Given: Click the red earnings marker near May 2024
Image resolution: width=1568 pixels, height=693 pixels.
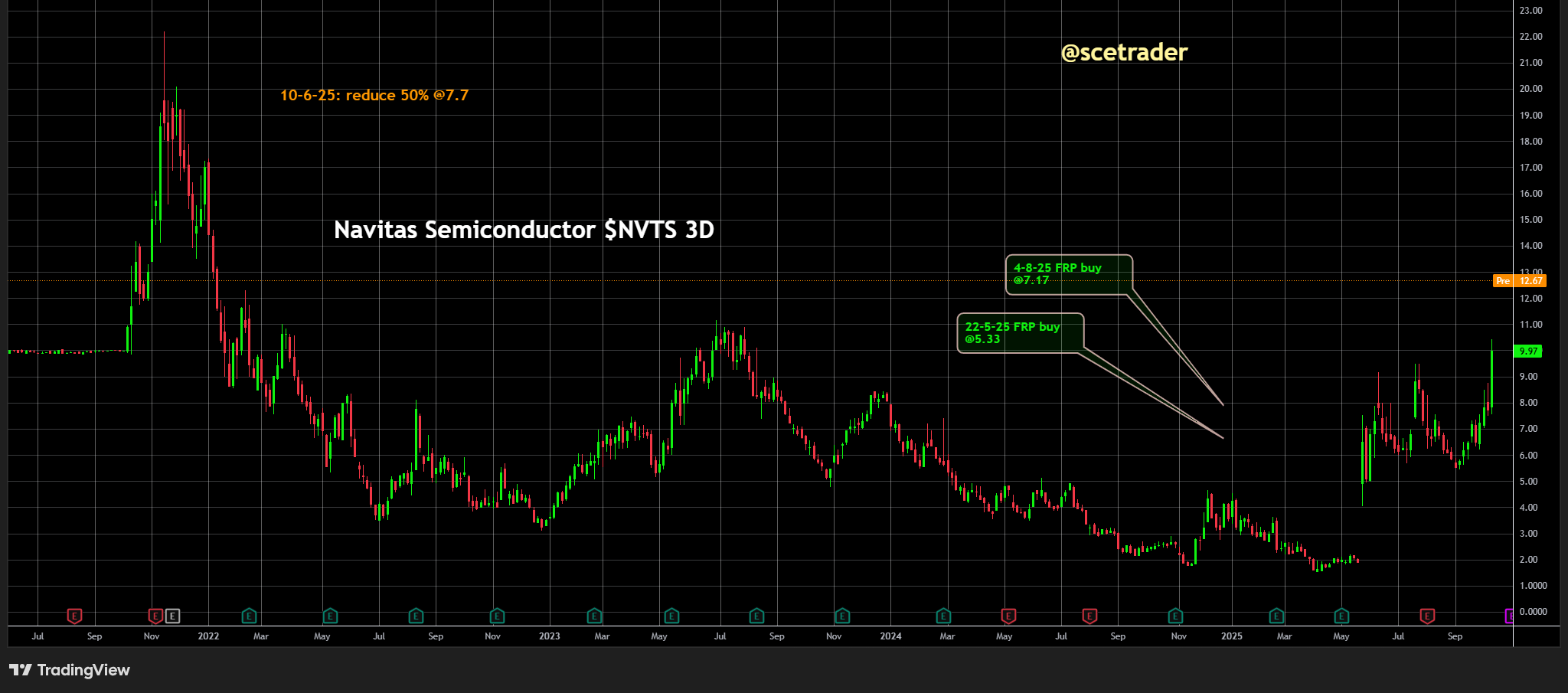Looking at the screenshot, I should tap(1008, 616).
